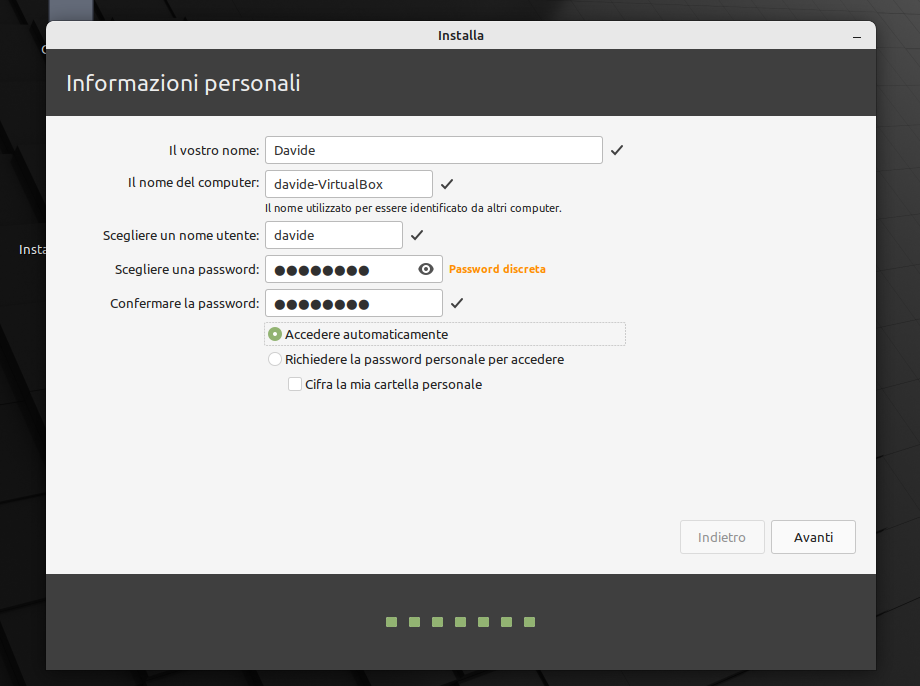Focus the Scegliere una password field
The width and height of the screenshot is (920, 686).
click(x=354, y=269)
